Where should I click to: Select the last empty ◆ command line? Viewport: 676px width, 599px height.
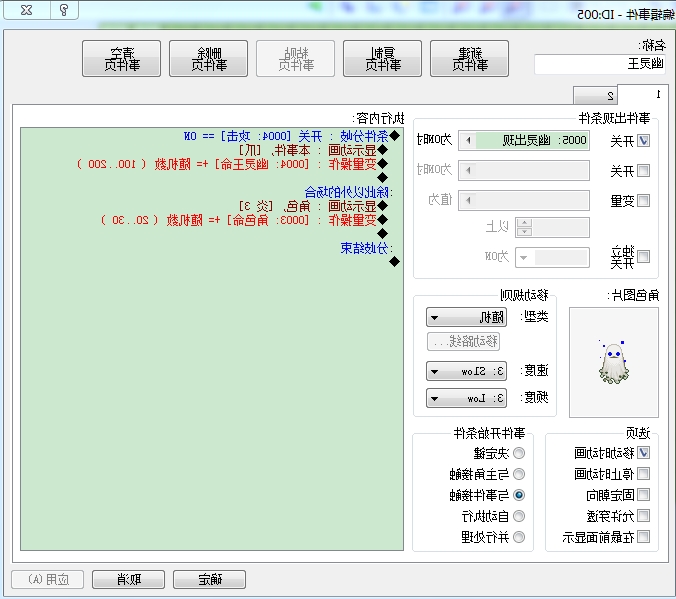394,262
